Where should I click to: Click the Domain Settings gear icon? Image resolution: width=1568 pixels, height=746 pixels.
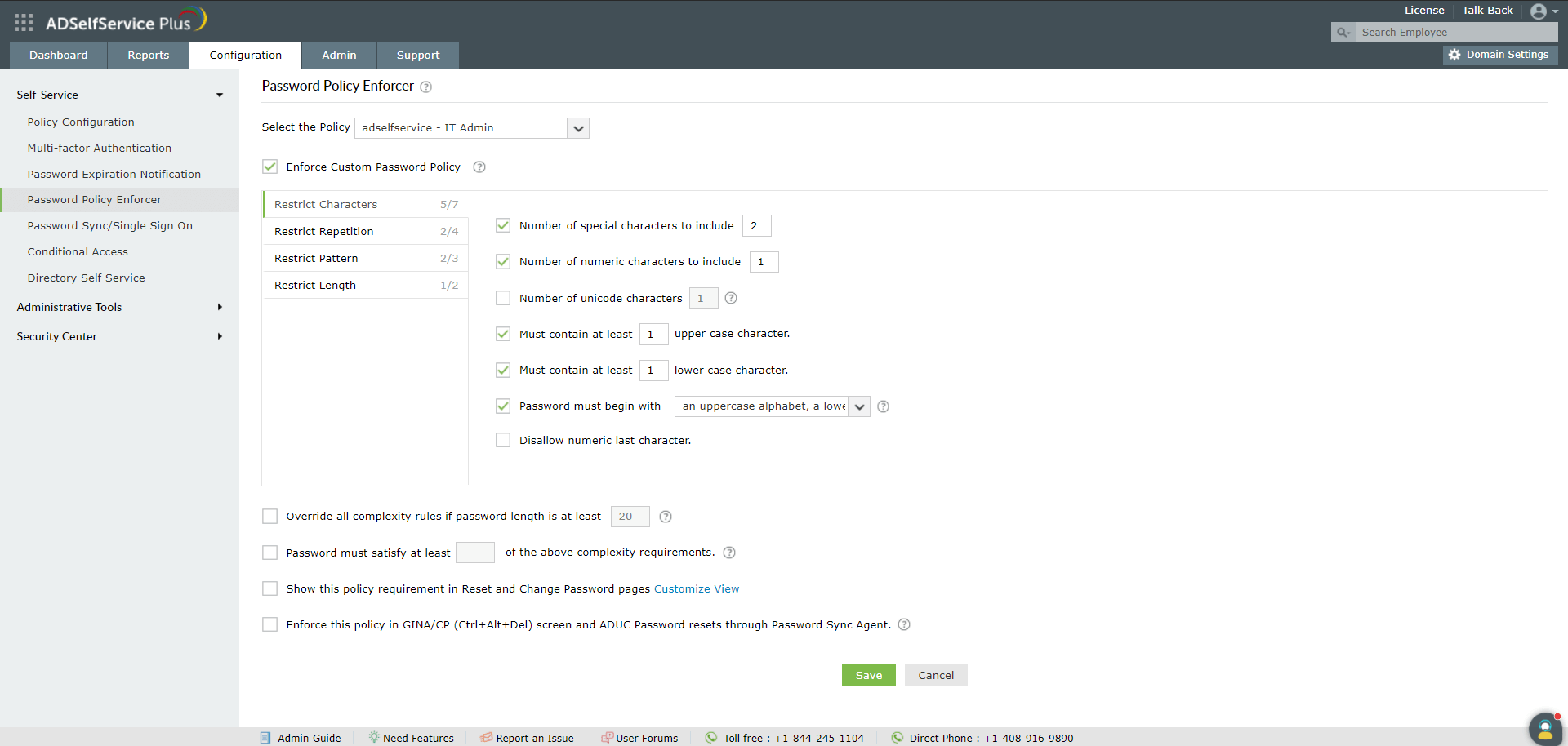point(1456,55)
